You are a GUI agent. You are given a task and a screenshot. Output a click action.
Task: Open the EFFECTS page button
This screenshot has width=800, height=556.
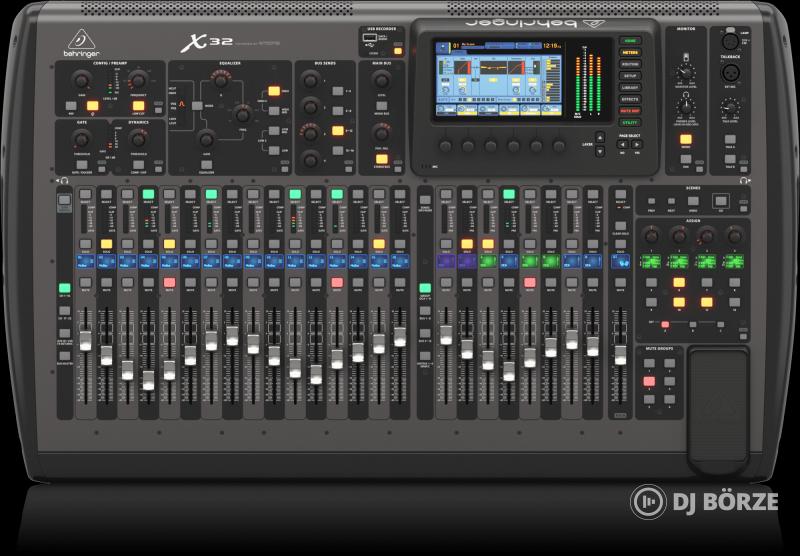coord(630,99)
